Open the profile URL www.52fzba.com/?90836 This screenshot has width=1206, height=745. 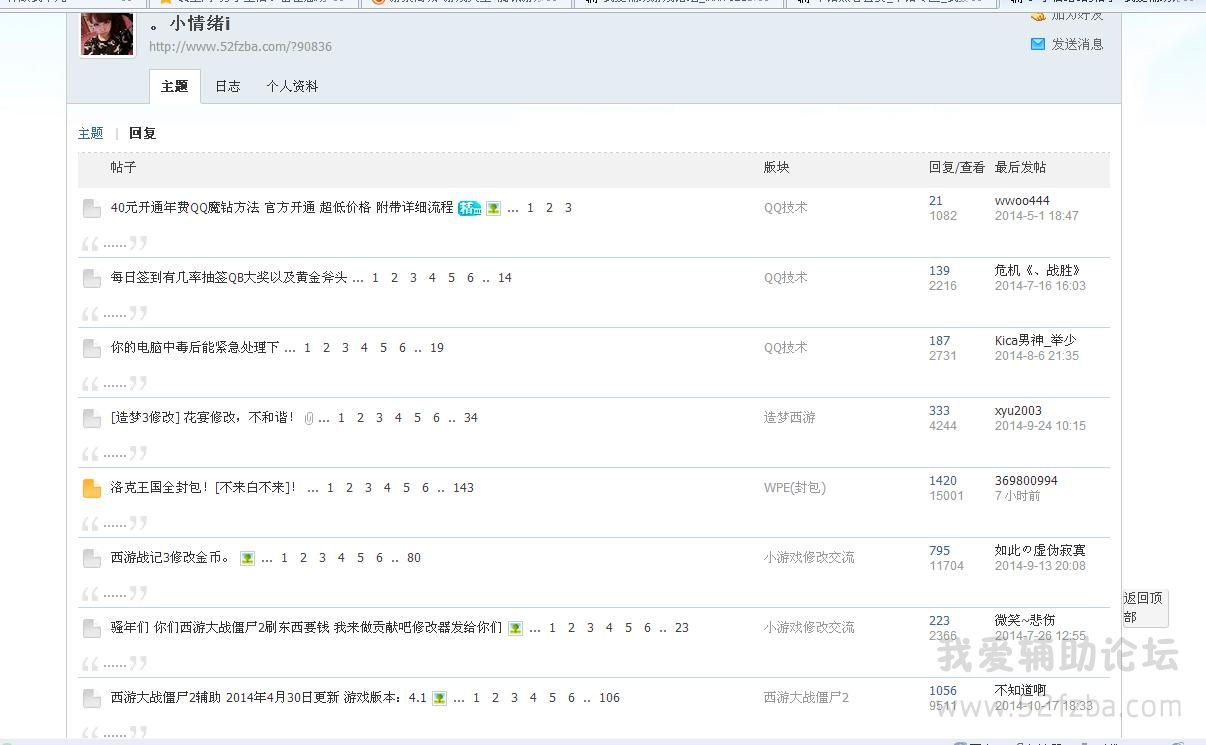240,47
